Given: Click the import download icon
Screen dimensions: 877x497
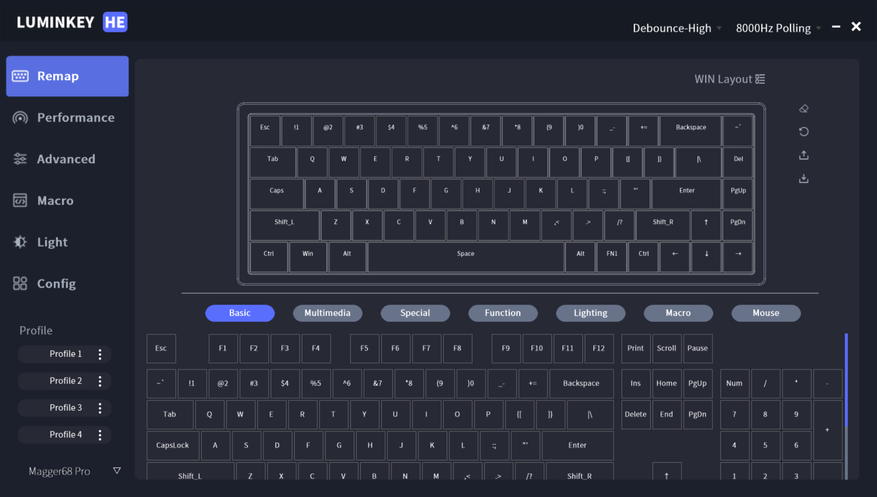Looking at the screenshot, I should tap(804, 178).
